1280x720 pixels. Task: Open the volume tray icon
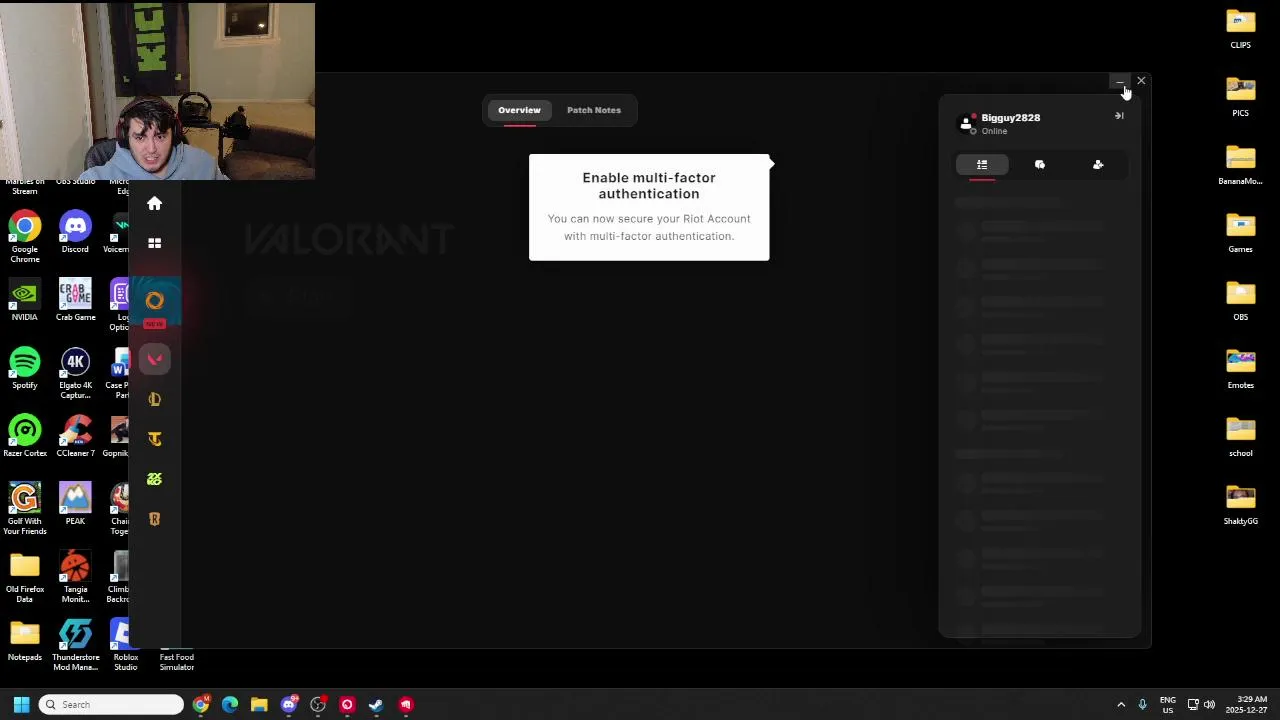[1209, 704]
